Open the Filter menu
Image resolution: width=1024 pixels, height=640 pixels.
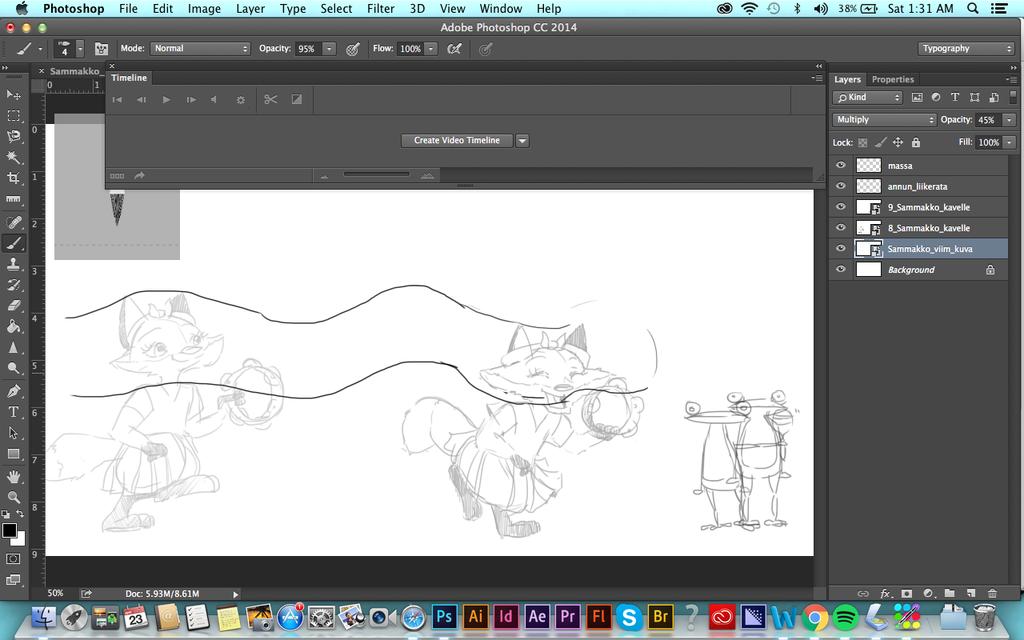tap(381, 8)
